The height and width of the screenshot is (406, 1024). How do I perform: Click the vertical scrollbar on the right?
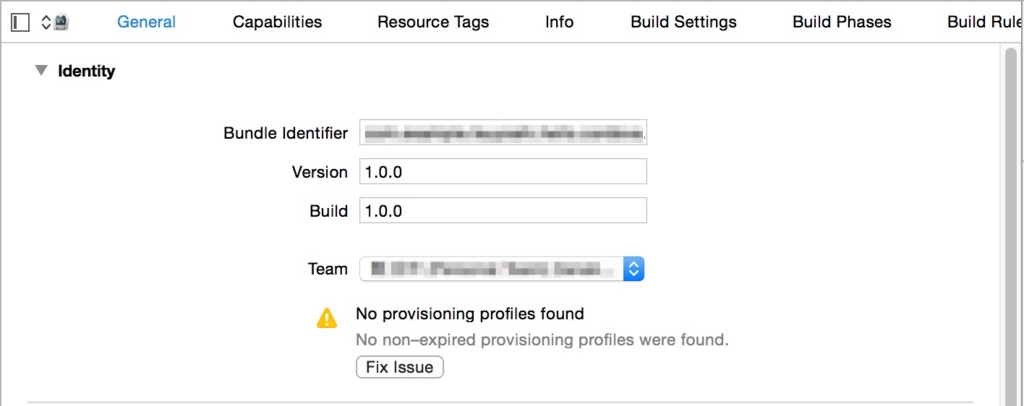click(1010, 222)
